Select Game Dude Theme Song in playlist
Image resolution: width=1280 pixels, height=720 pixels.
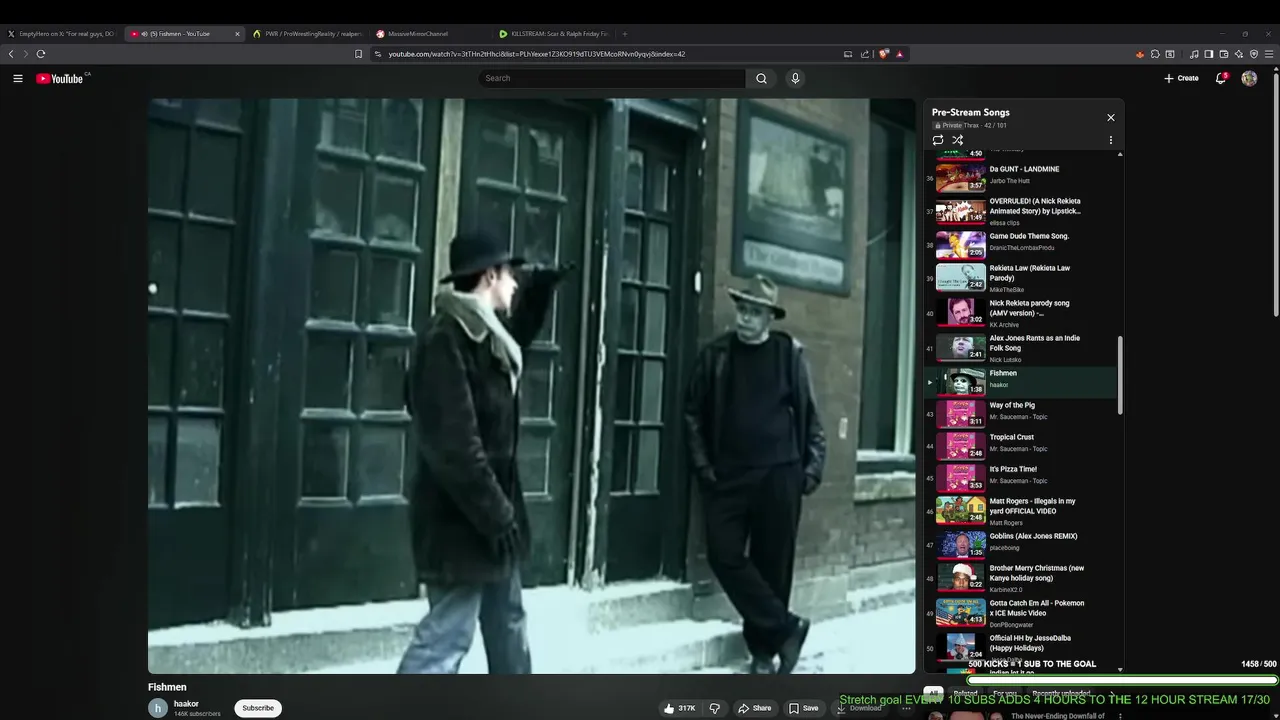[x=1021, y=244]
